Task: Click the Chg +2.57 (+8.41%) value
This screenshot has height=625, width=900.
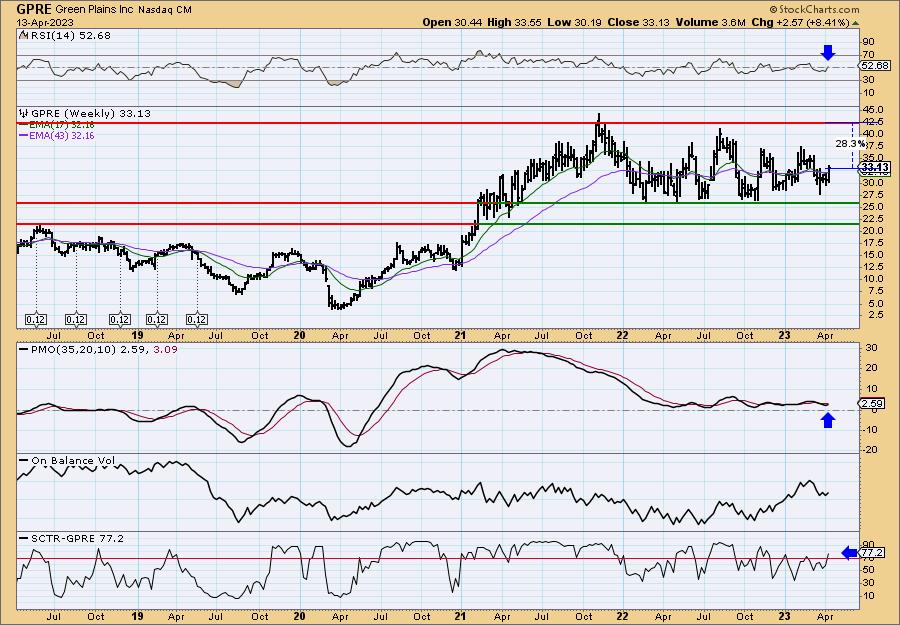Action: click(800, 22)
